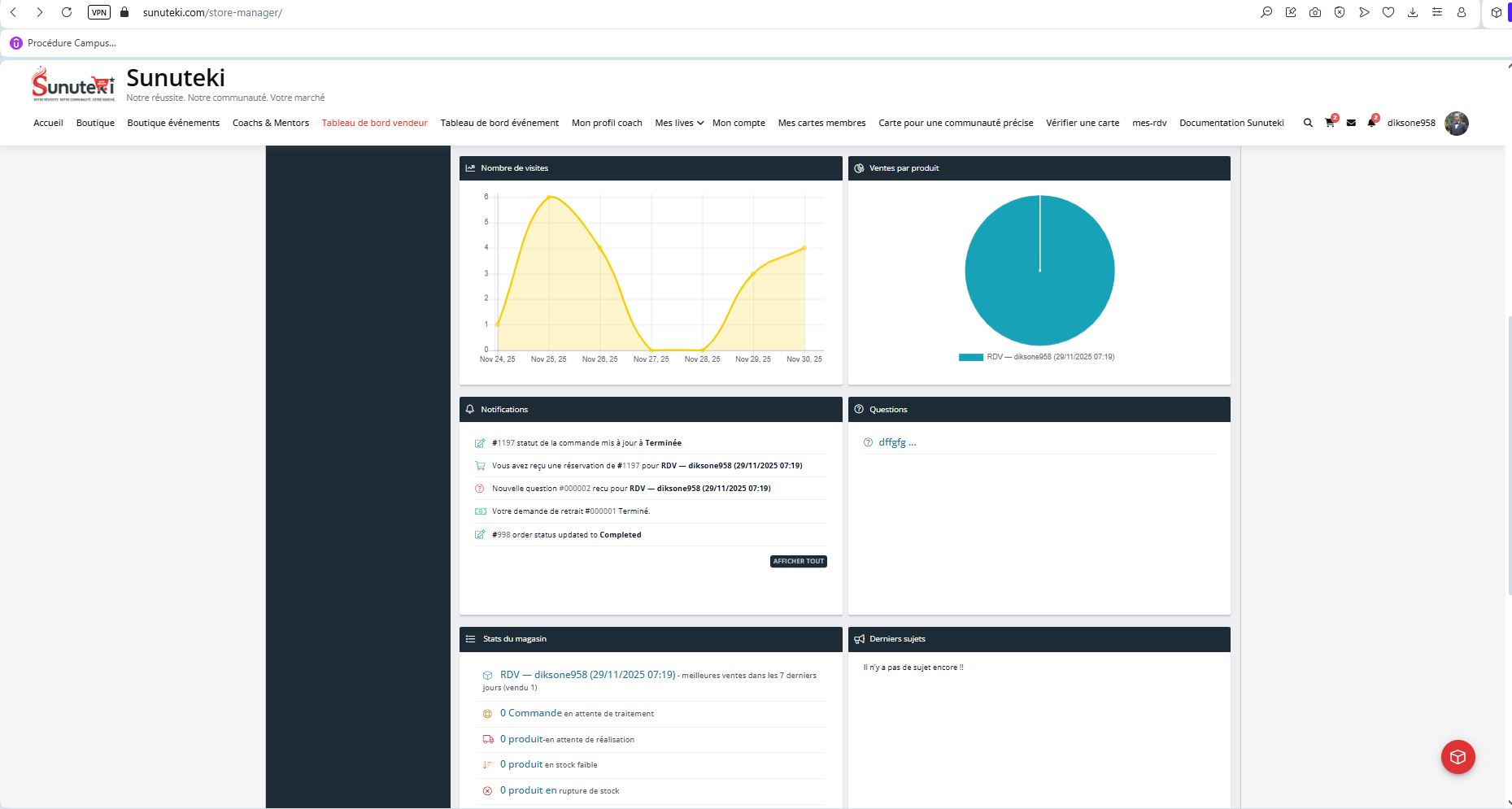Click the envelope messages icon
Viewport: 1512px width, 809px height.
click(x=1351, y=123)
